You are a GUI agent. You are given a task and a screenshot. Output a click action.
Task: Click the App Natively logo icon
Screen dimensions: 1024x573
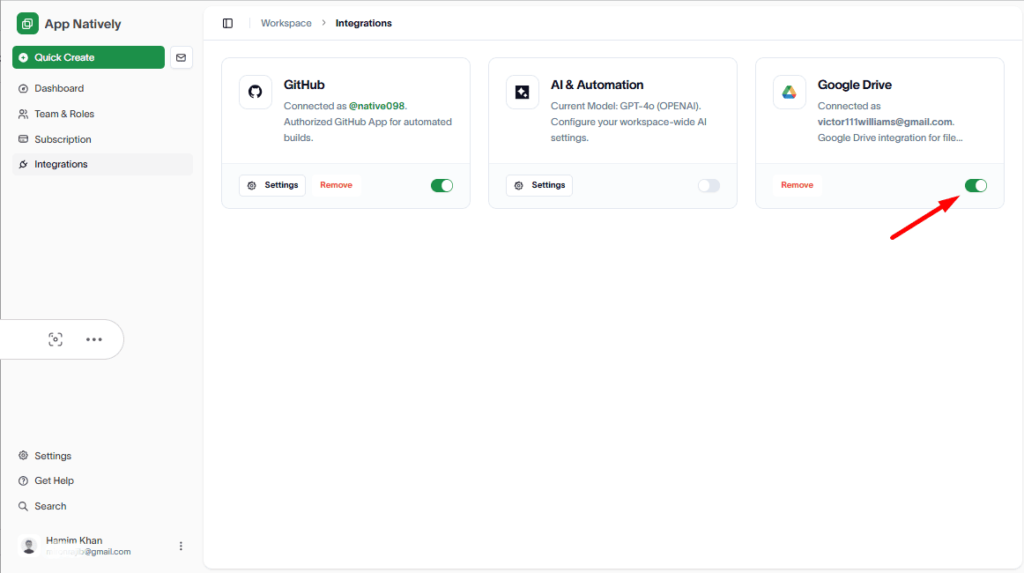(27, 24)
